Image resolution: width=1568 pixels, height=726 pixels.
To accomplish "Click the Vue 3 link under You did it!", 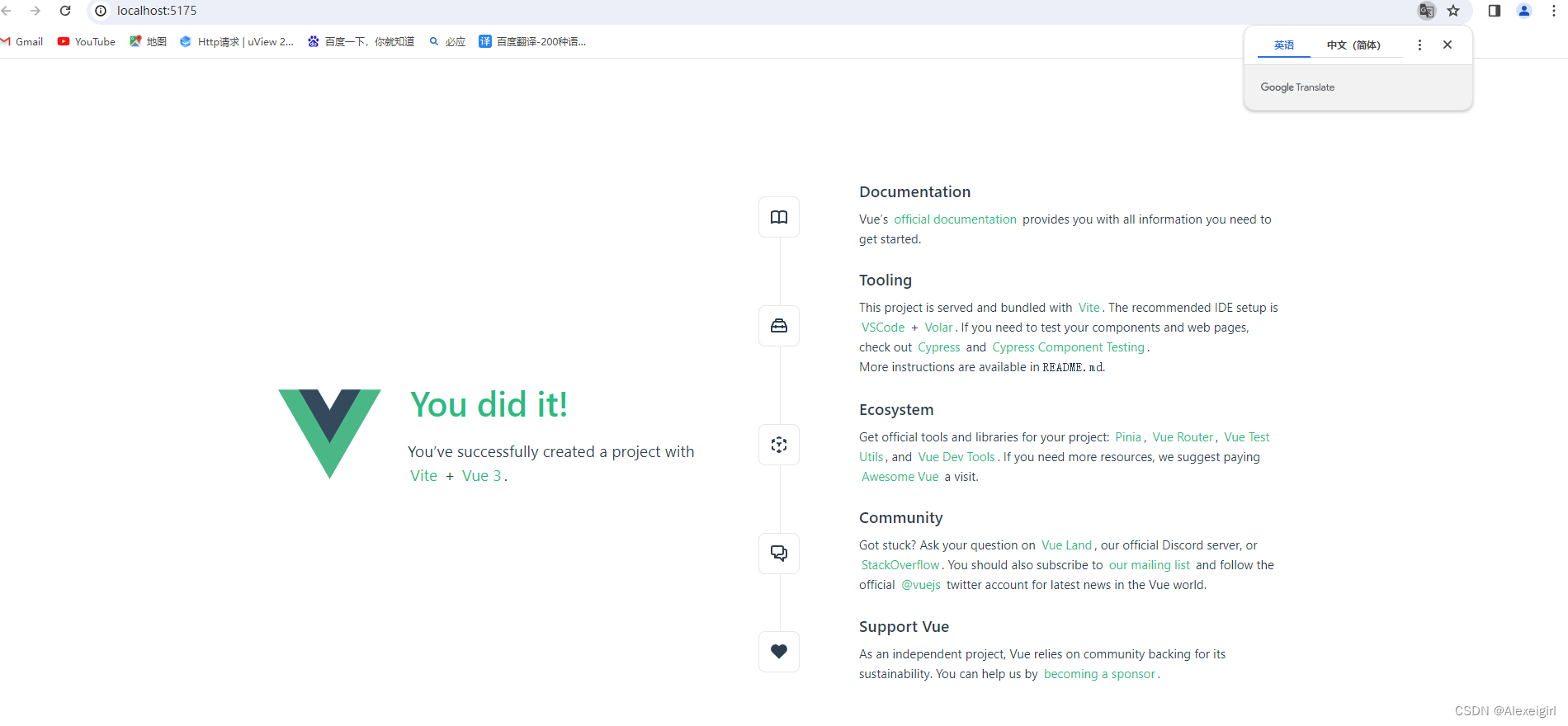I will click(x=482, y=476).
